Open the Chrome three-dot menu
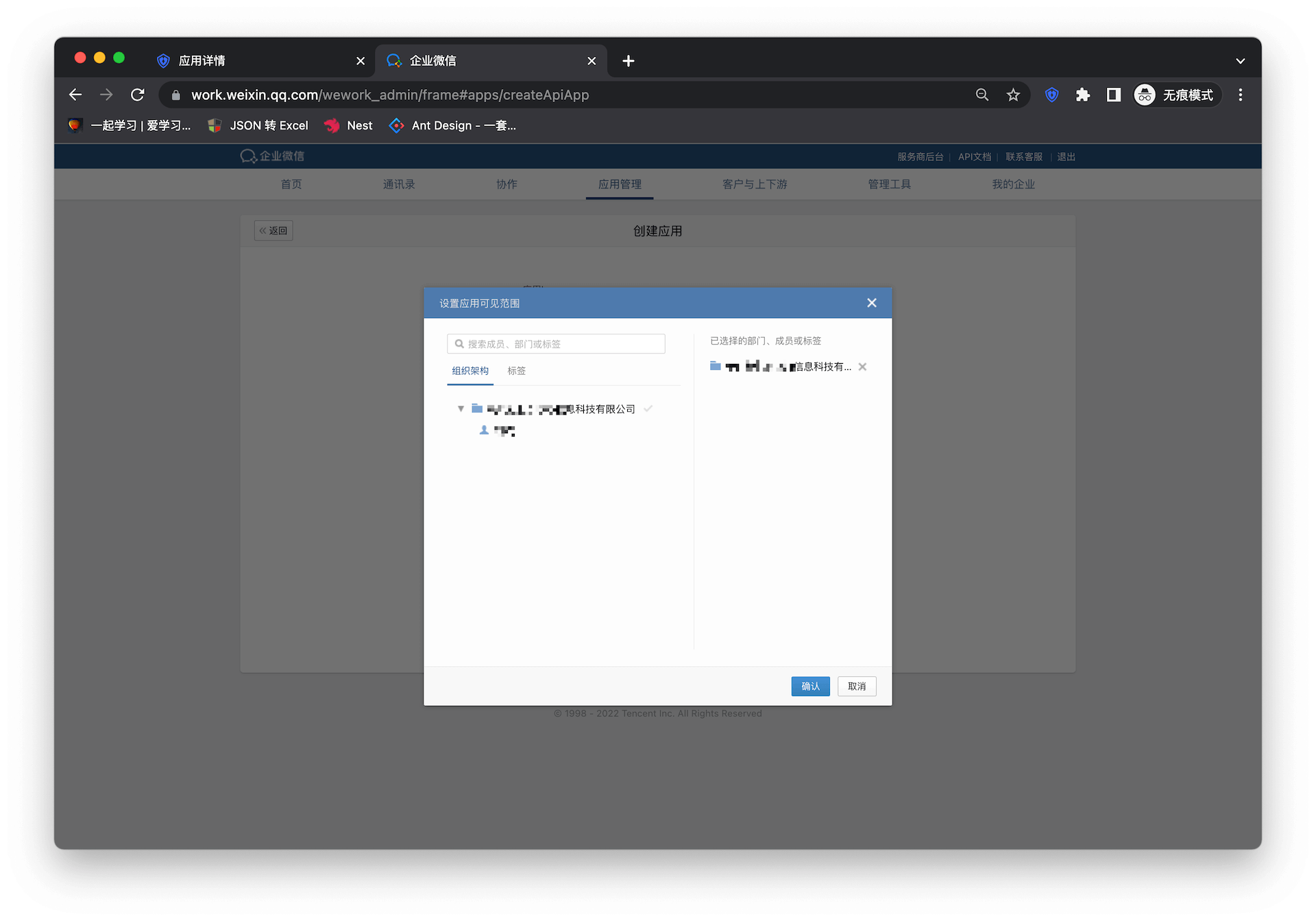Screen dimensions: 1316x921 (x=1240, y=95)
